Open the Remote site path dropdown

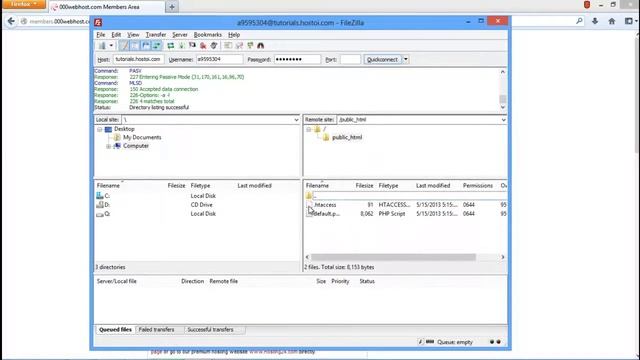503,120
